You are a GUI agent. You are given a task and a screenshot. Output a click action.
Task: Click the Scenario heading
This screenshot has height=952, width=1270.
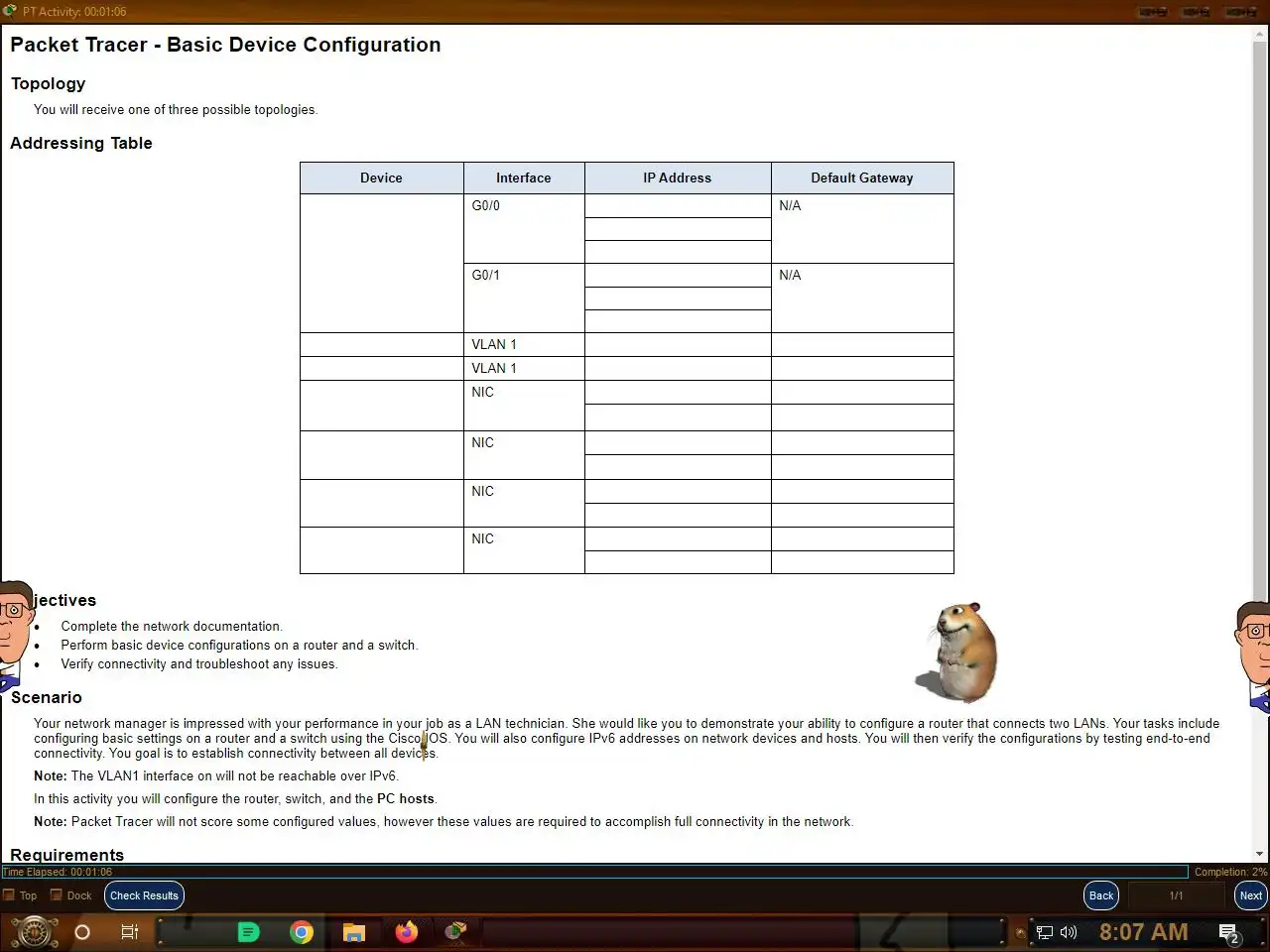click(x=47, y=697)
